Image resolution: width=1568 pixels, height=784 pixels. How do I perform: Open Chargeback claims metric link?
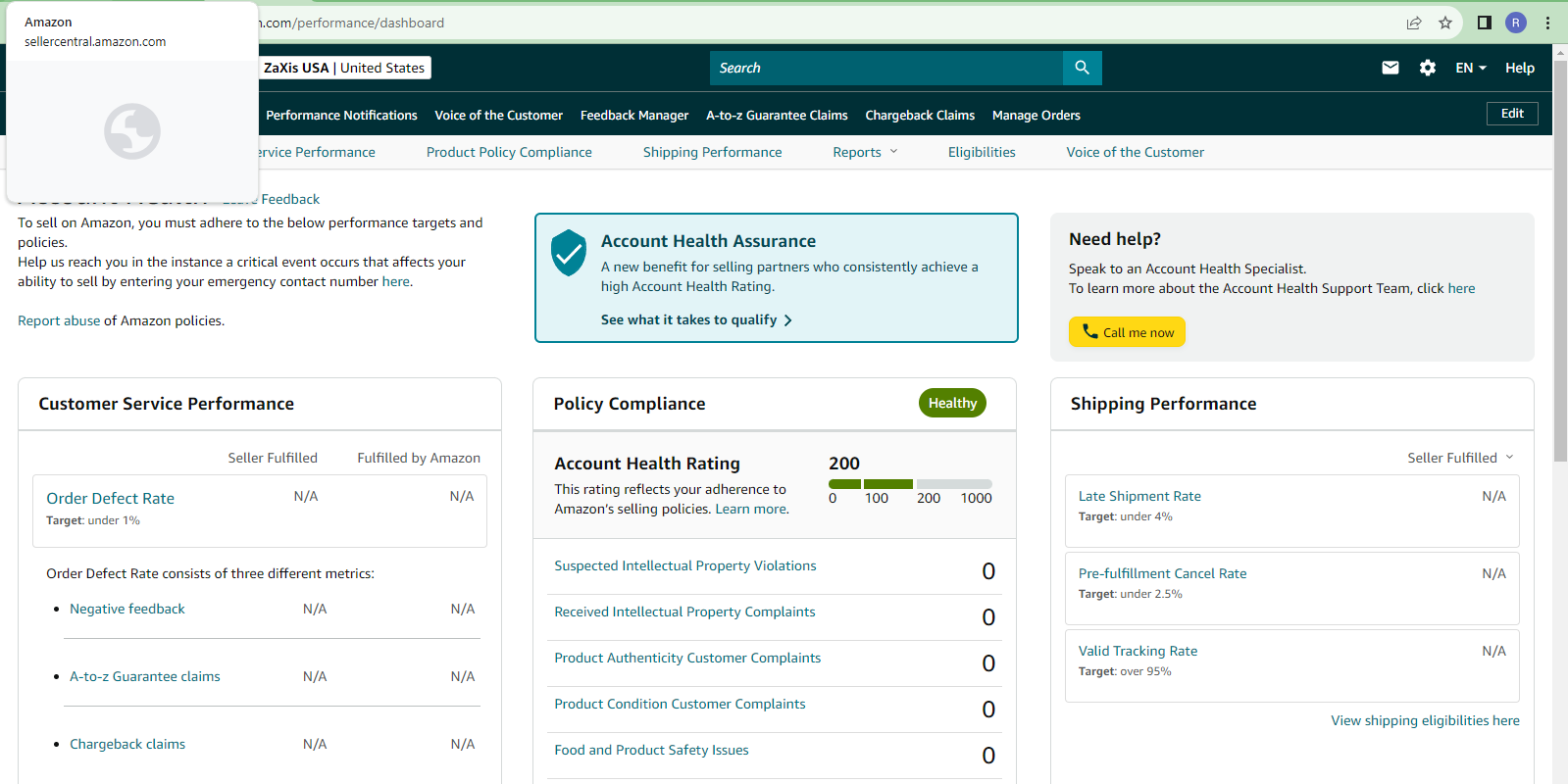point(127,744)
